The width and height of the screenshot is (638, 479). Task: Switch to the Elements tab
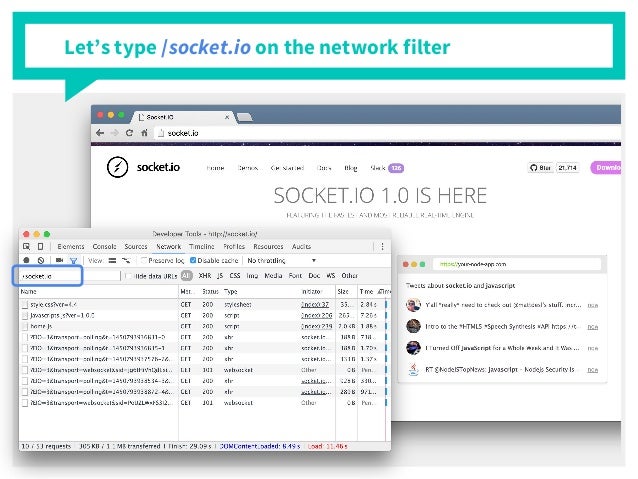[x=71, y=247]
